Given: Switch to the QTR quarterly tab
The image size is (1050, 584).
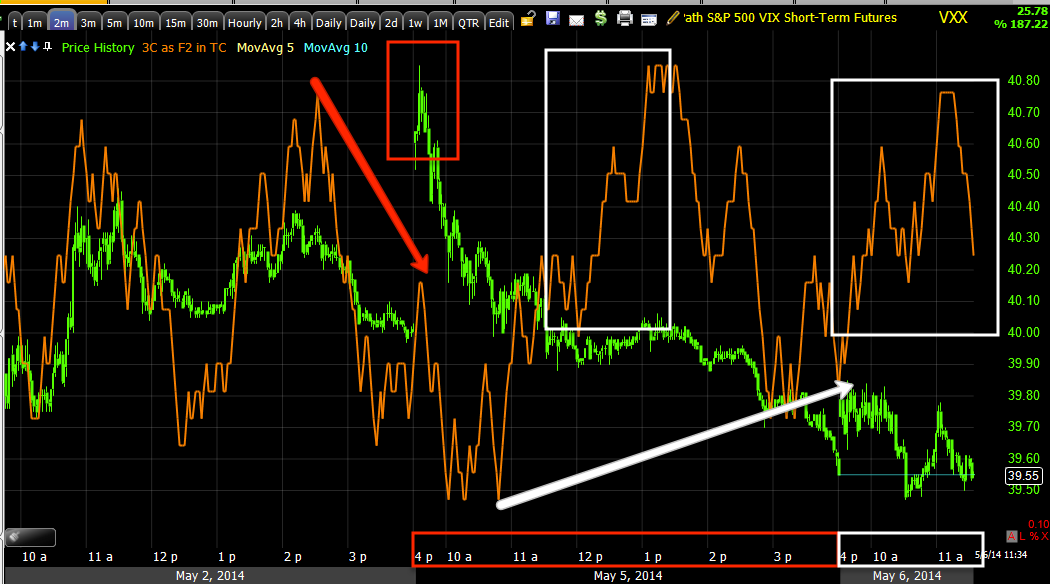Looking at the screenshot, I should click(468, 23).
